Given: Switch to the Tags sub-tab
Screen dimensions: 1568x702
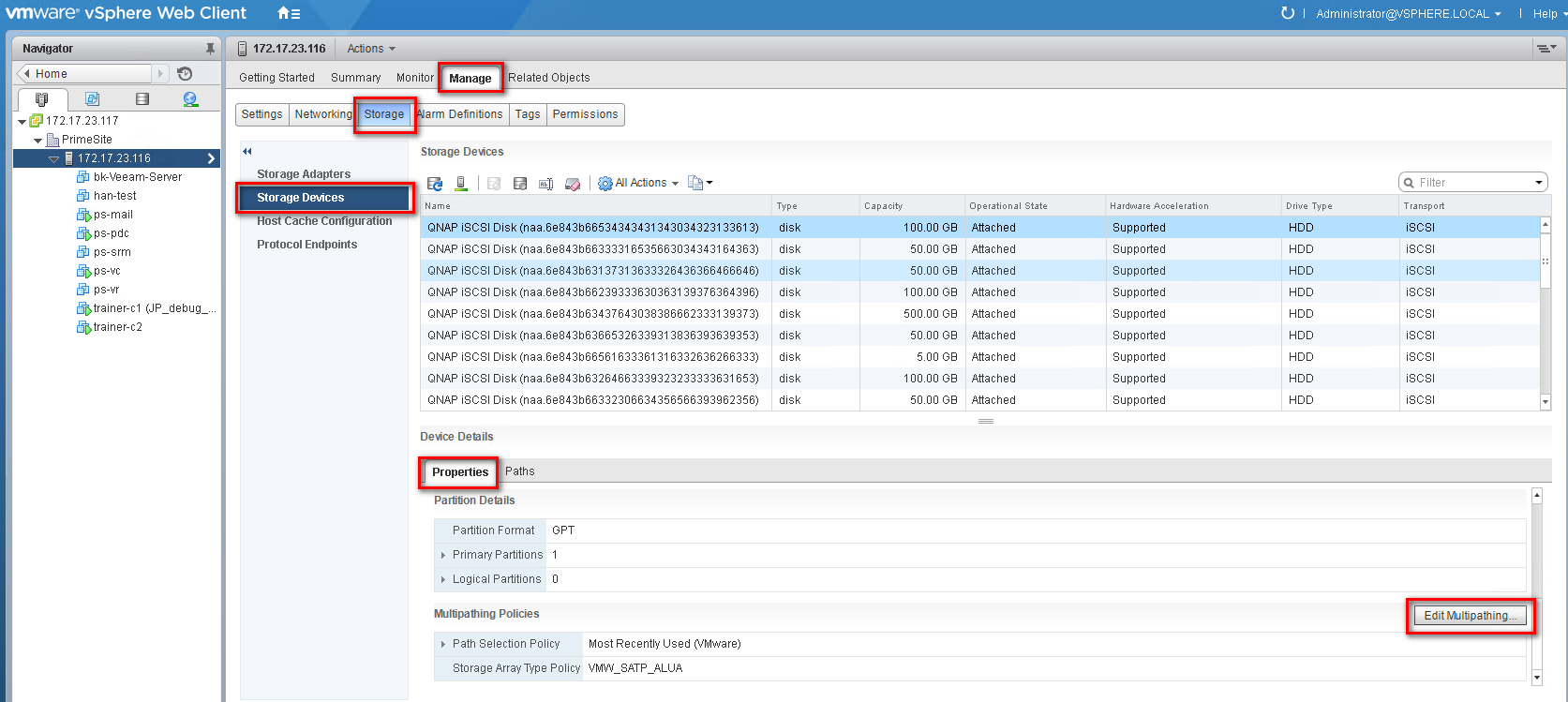Looking at the screenshot, I should point(528,114).
